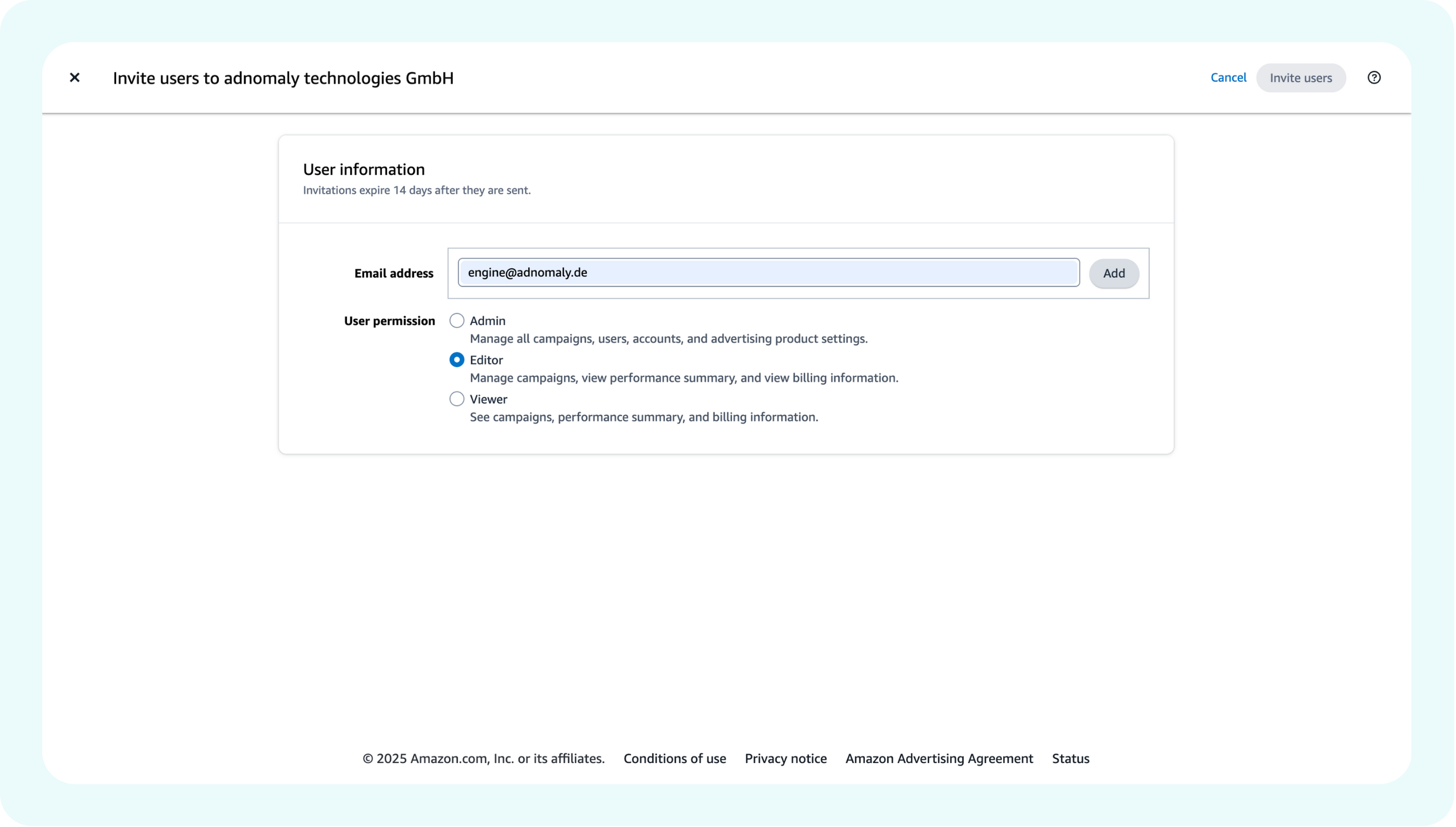Click the Email address field label
1456x827 pixels.
tap(393, 273)
